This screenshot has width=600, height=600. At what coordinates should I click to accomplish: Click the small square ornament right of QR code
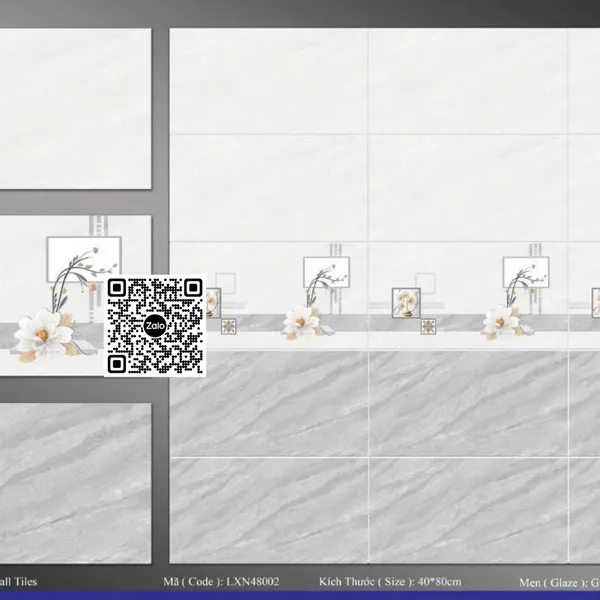click(x=228, y=325)
